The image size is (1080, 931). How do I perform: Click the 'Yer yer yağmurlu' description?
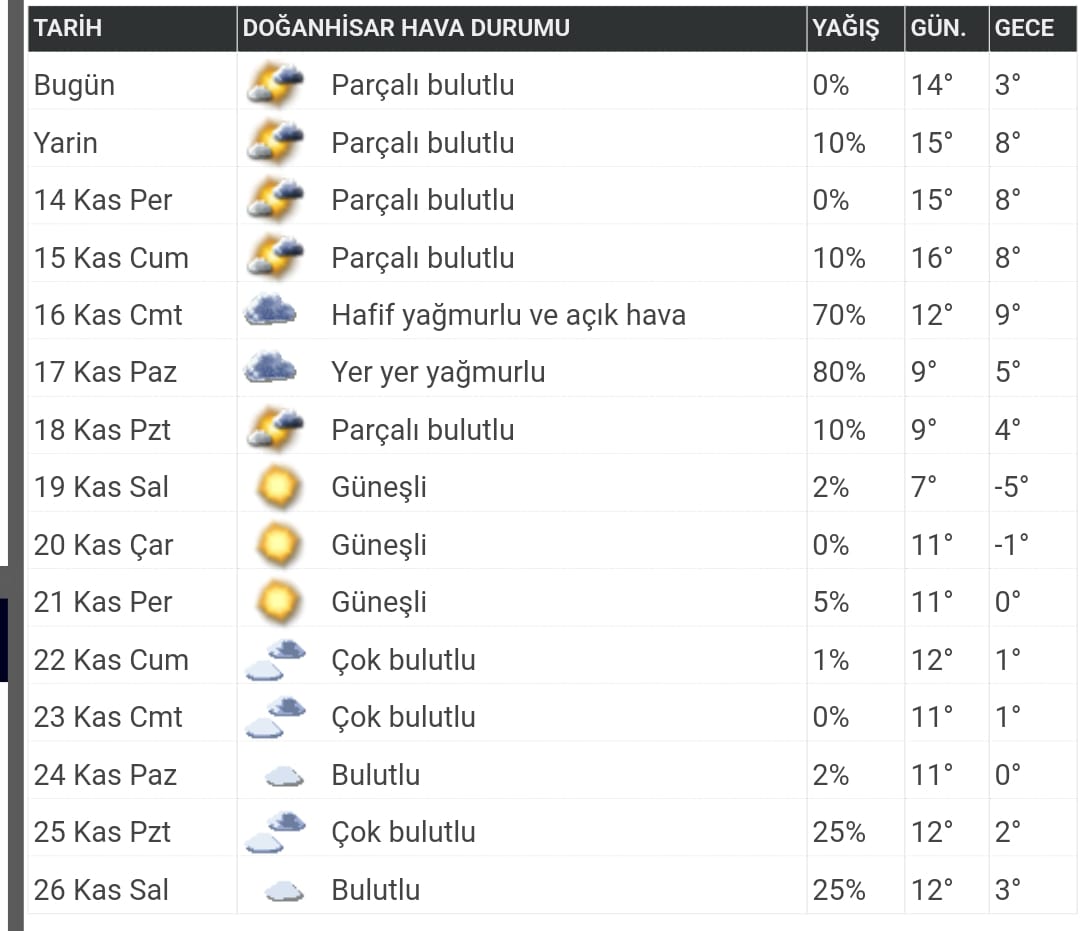(438, 372)
